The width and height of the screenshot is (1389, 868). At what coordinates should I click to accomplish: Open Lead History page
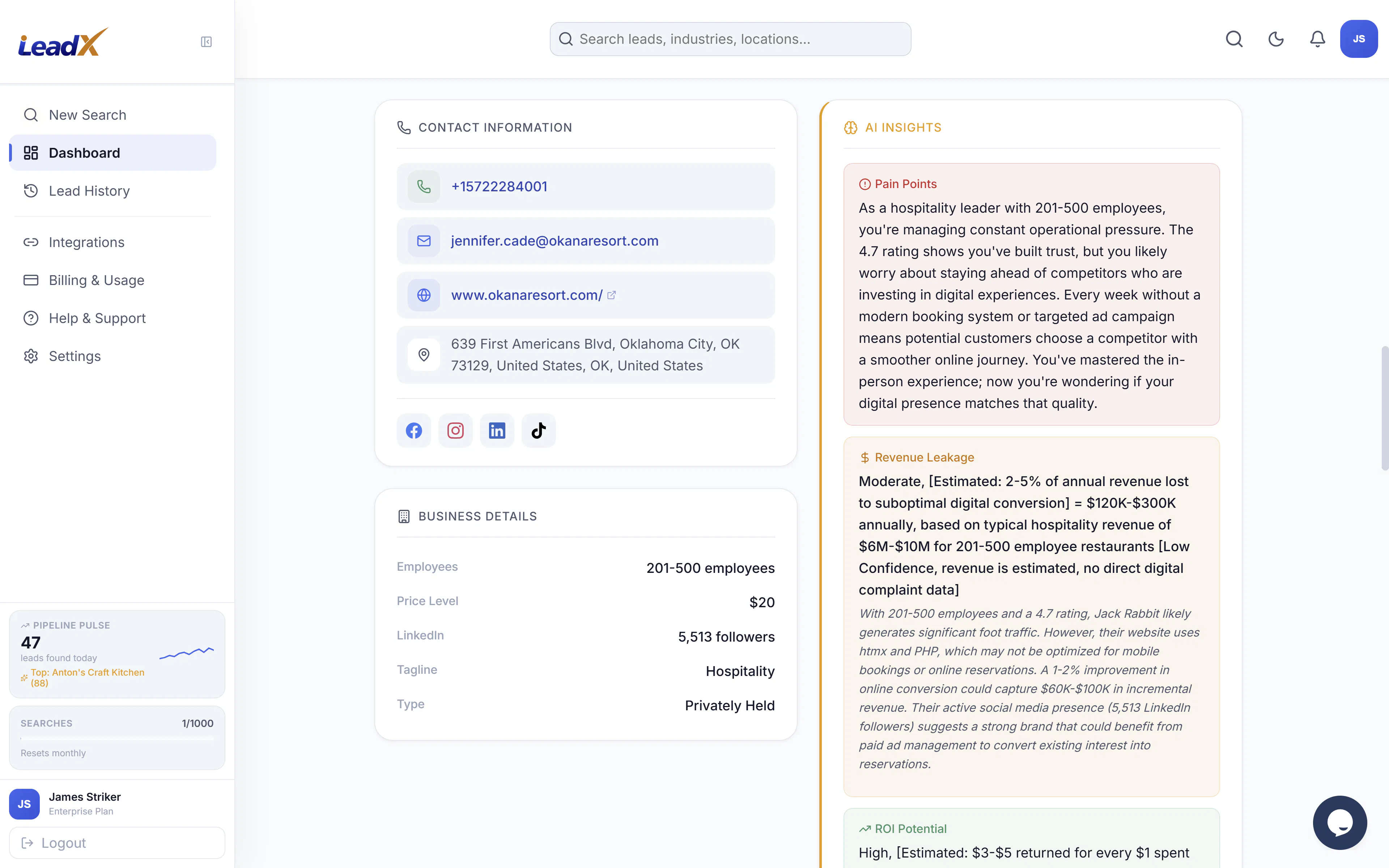[112, 191]
